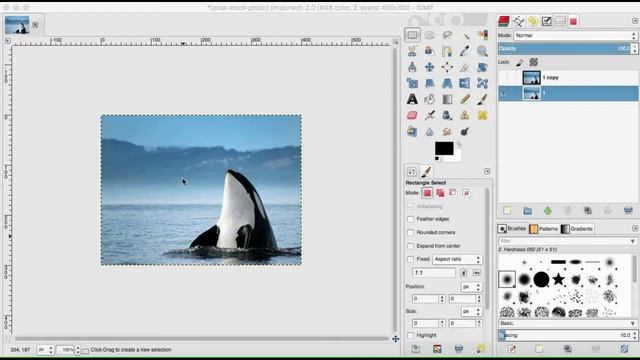Toggle lock alpha channel icon
Image resolution: width=640 pixels, height=360 pixels.
coord(533,62)
